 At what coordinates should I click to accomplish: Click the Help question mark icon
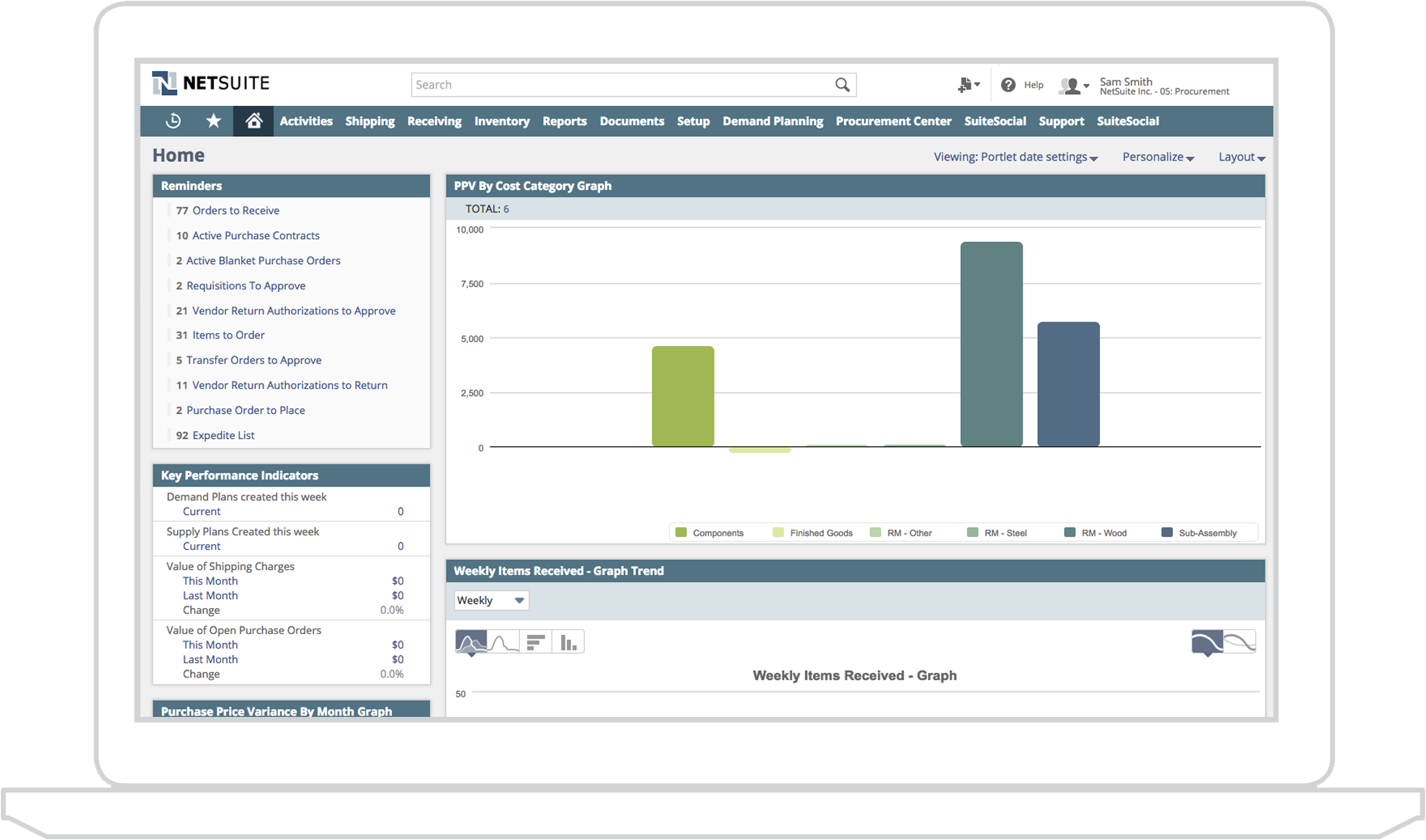coord(1008,84)
